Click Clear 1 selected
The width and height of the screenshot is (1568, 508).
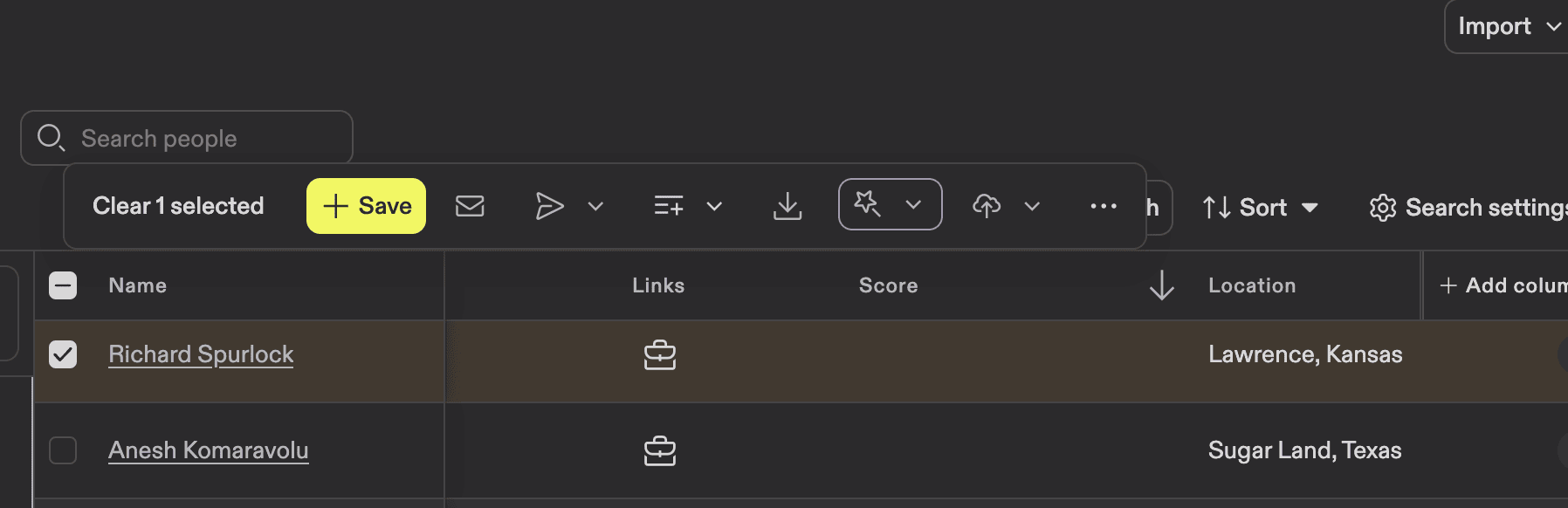tap(178, 206)
